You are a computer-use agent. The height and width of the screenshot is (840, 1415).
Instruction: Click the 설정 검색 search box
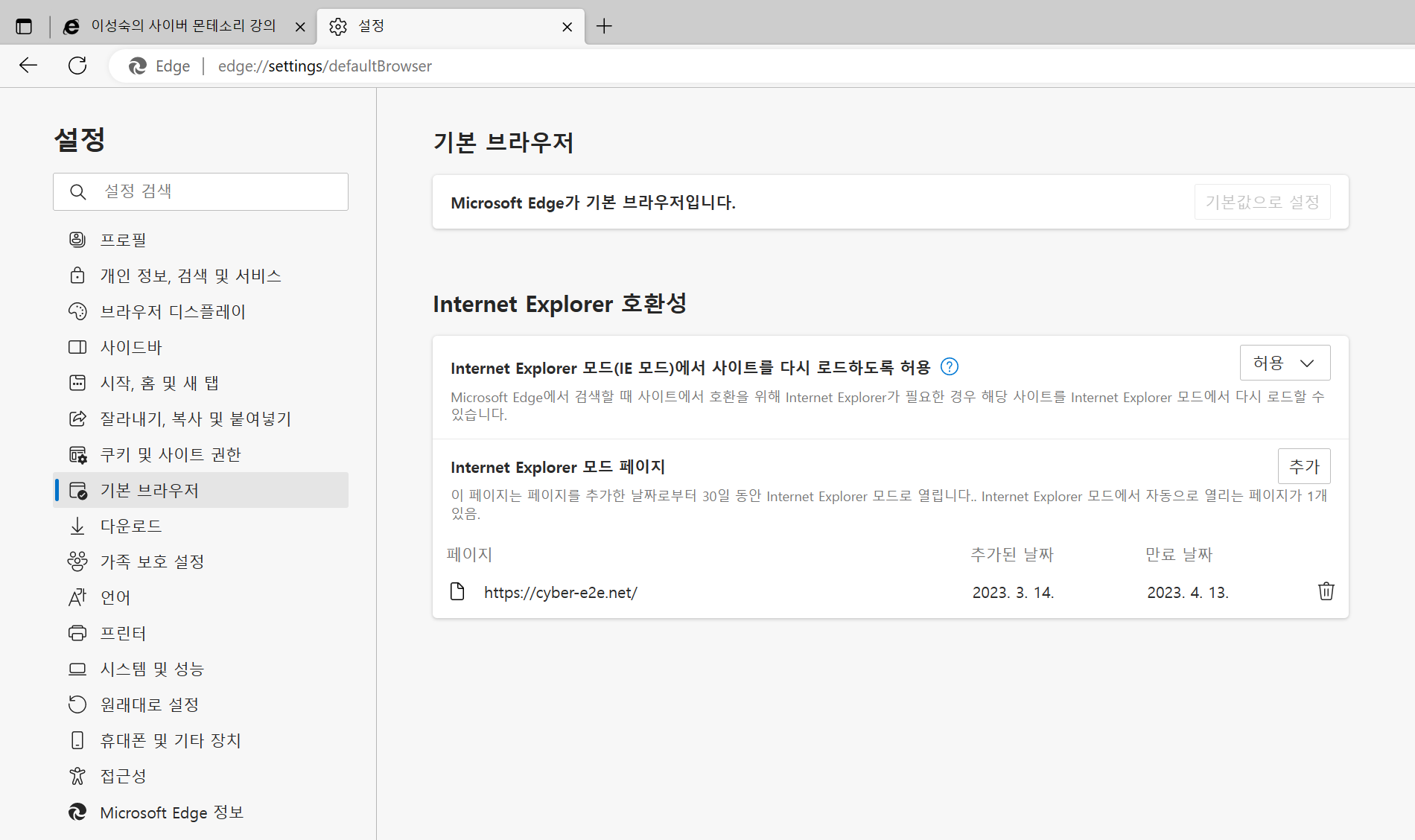coord(201,192)
